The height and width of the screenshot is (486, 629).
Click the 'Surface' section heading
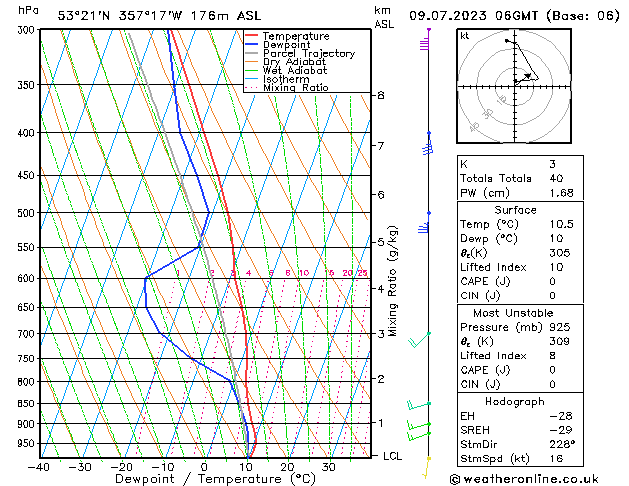coord(515,210)
